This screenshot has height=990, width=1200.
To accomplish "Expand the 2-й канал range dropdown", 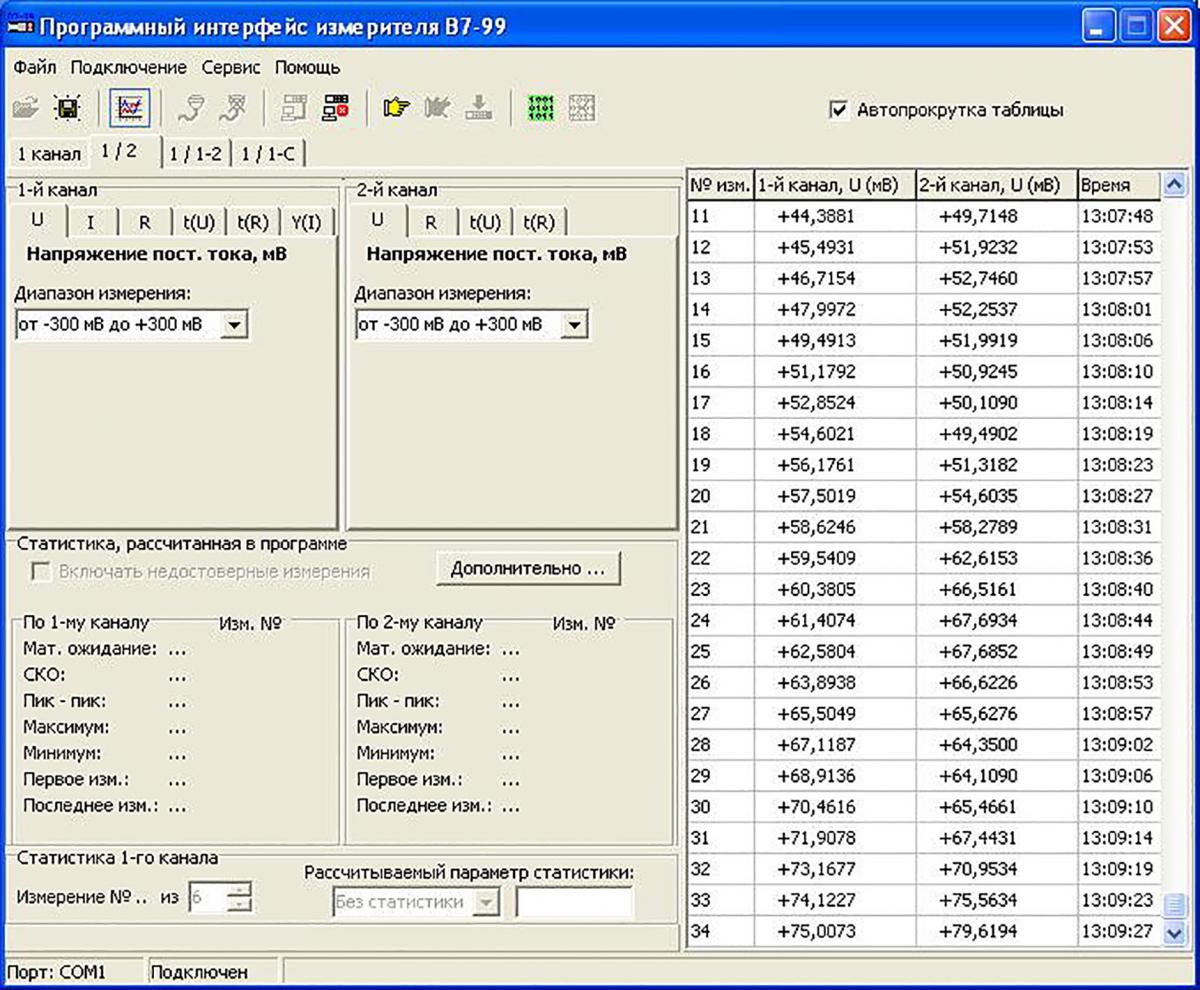I will click(x=574, y=325).
